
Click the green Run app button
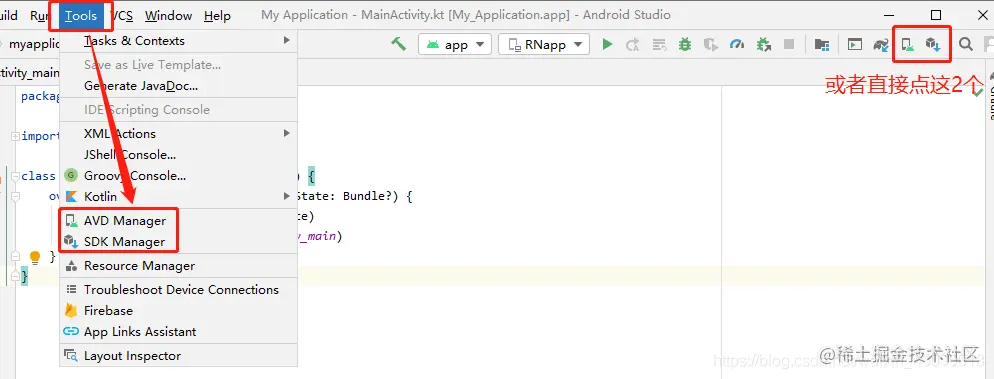(607, 44)
